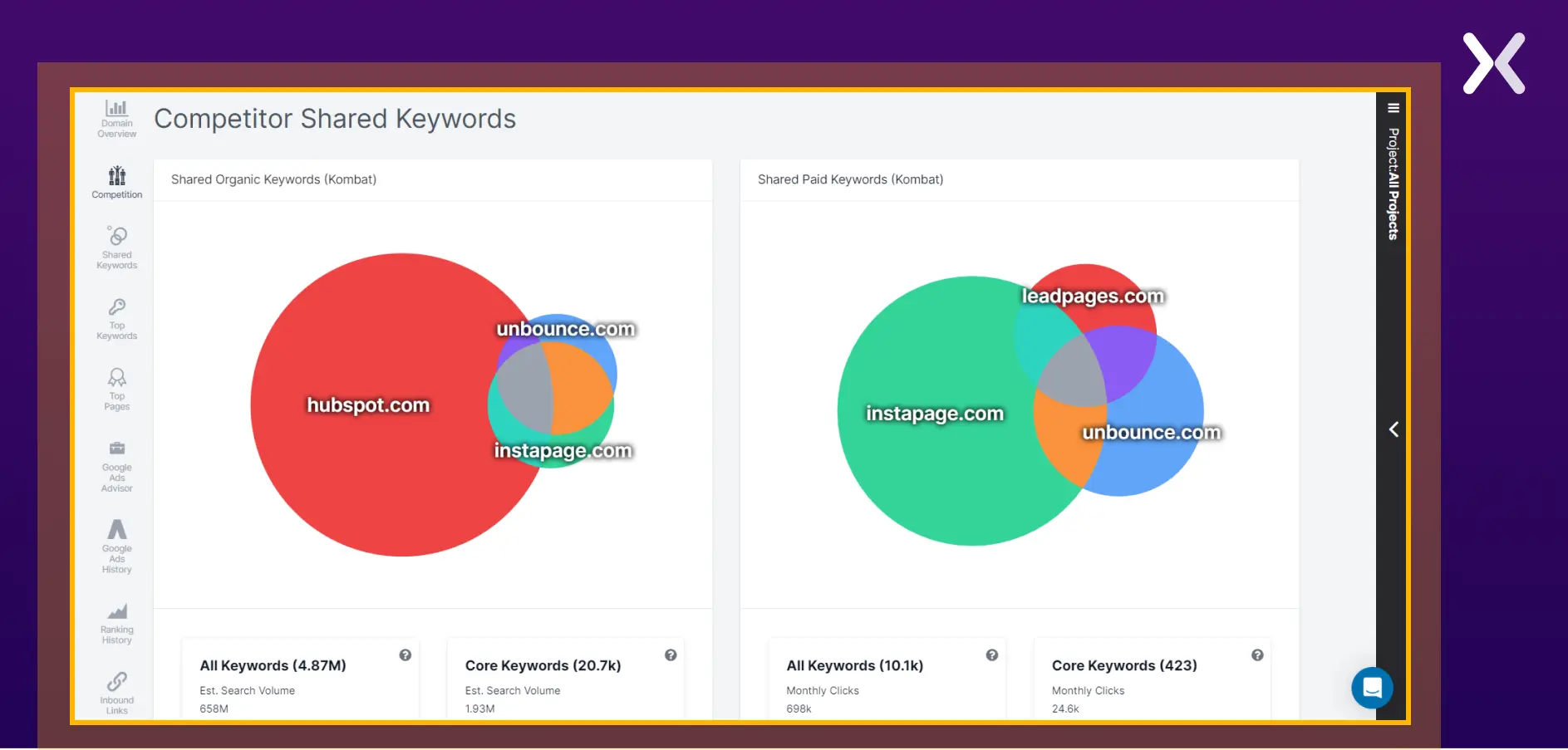The width and height of the screenshot is (1568, 750).
Task: Open the Shared Keywords sidebar item
Action: pos(116,248)
